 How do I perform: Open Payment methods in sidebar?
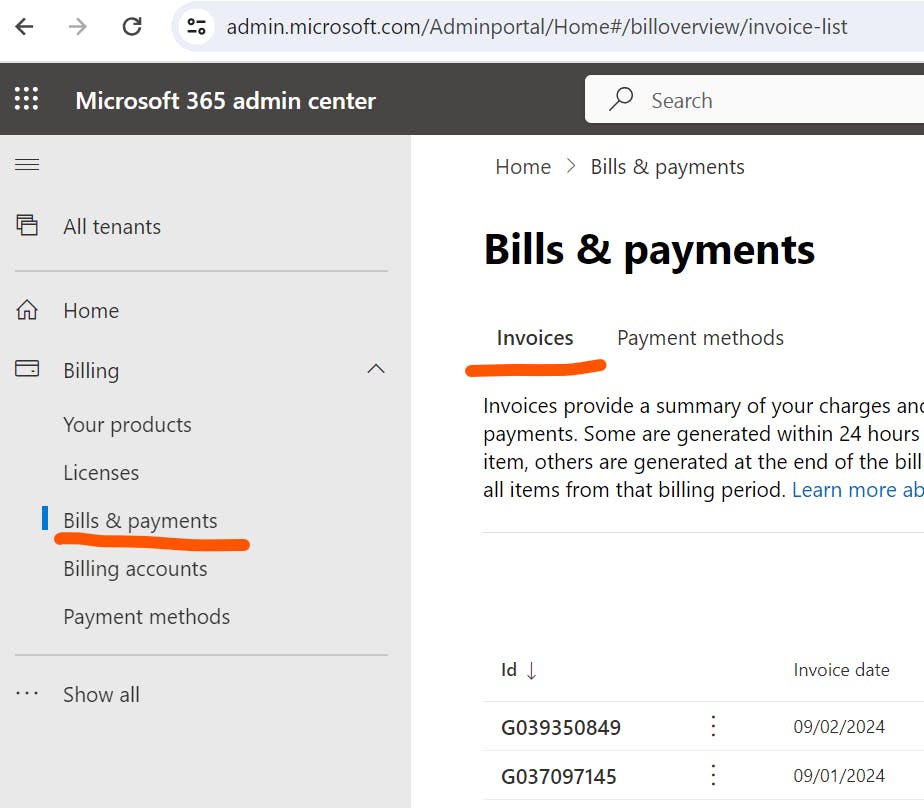147,617
